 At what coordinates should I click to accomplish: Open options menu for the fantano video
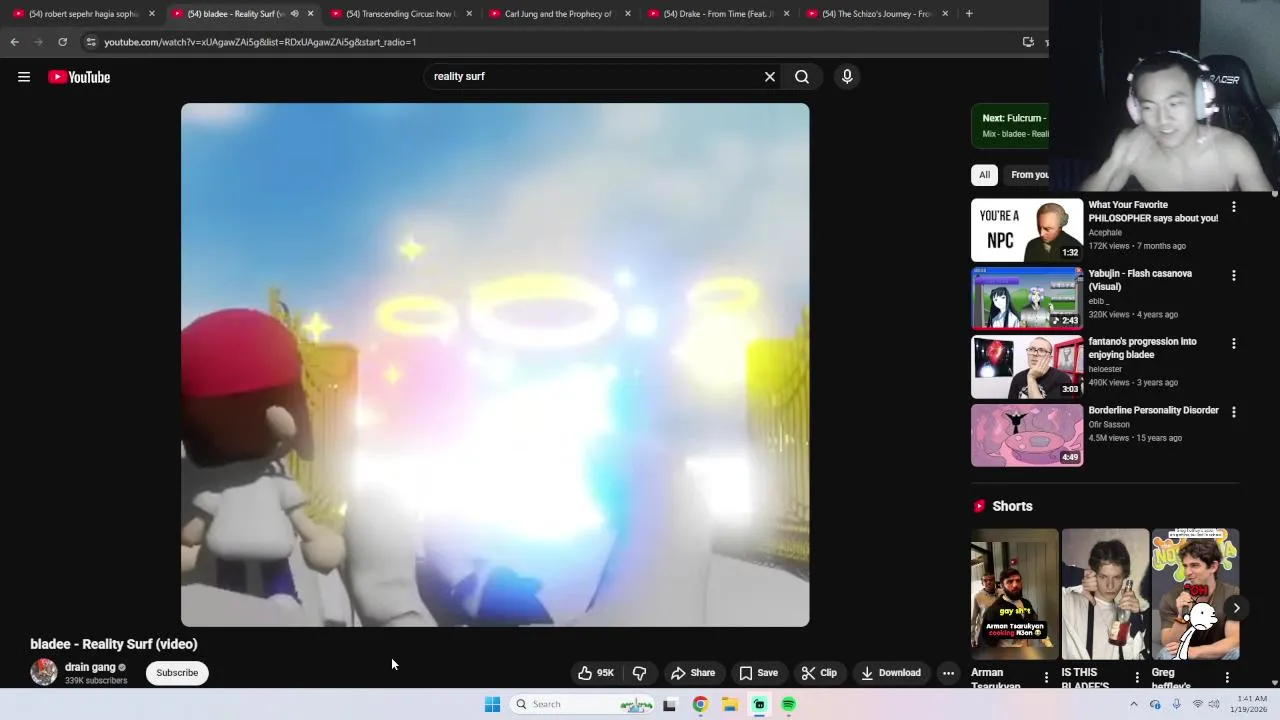click(1233, 343)
